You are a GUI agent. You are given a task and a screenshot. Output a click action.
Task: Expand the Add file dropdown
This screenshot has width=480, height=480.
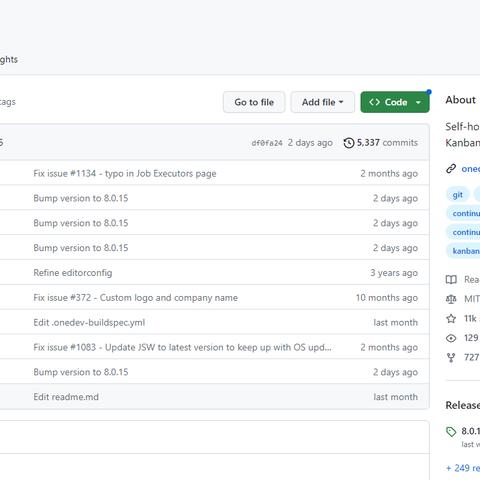(322, 102)
